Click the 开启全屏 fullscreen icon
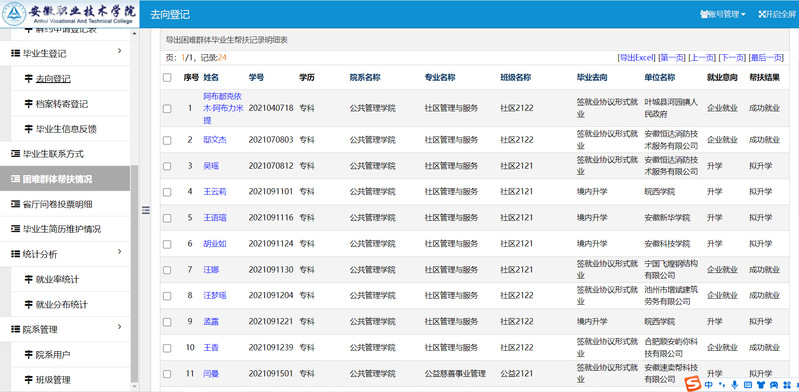Screen dimensions: 799x392 pyautogui.click(x=762, y=14)
